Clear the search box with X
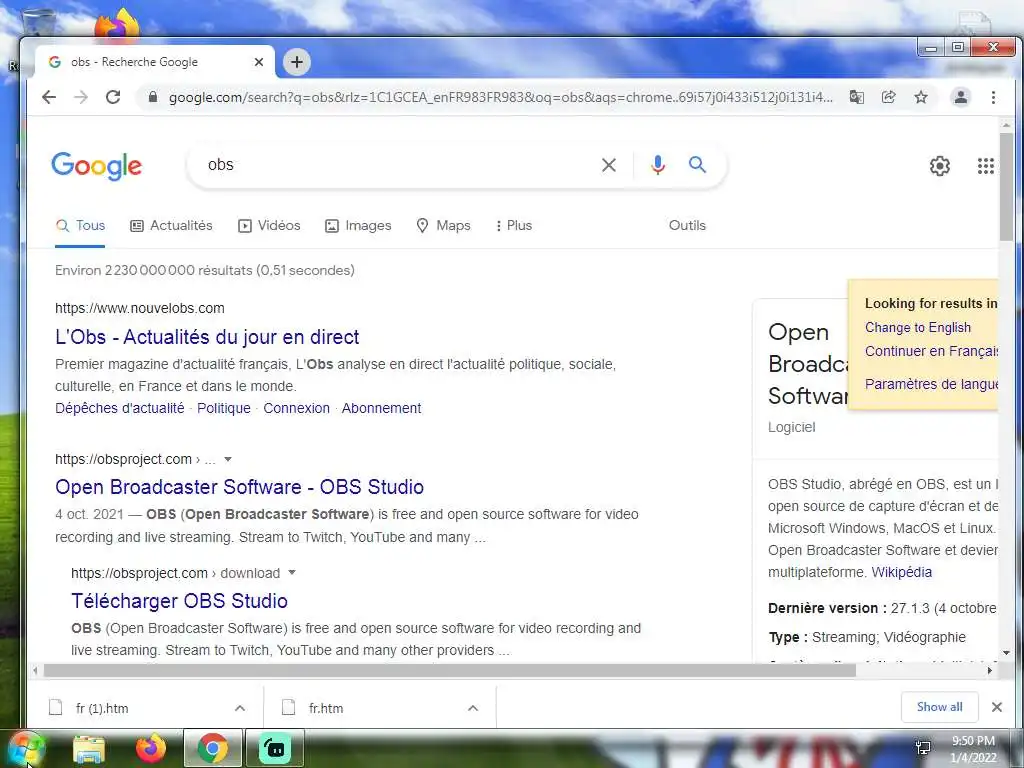Image resolution: width=1024 pixels, height=768 pixels. (609, 165)
